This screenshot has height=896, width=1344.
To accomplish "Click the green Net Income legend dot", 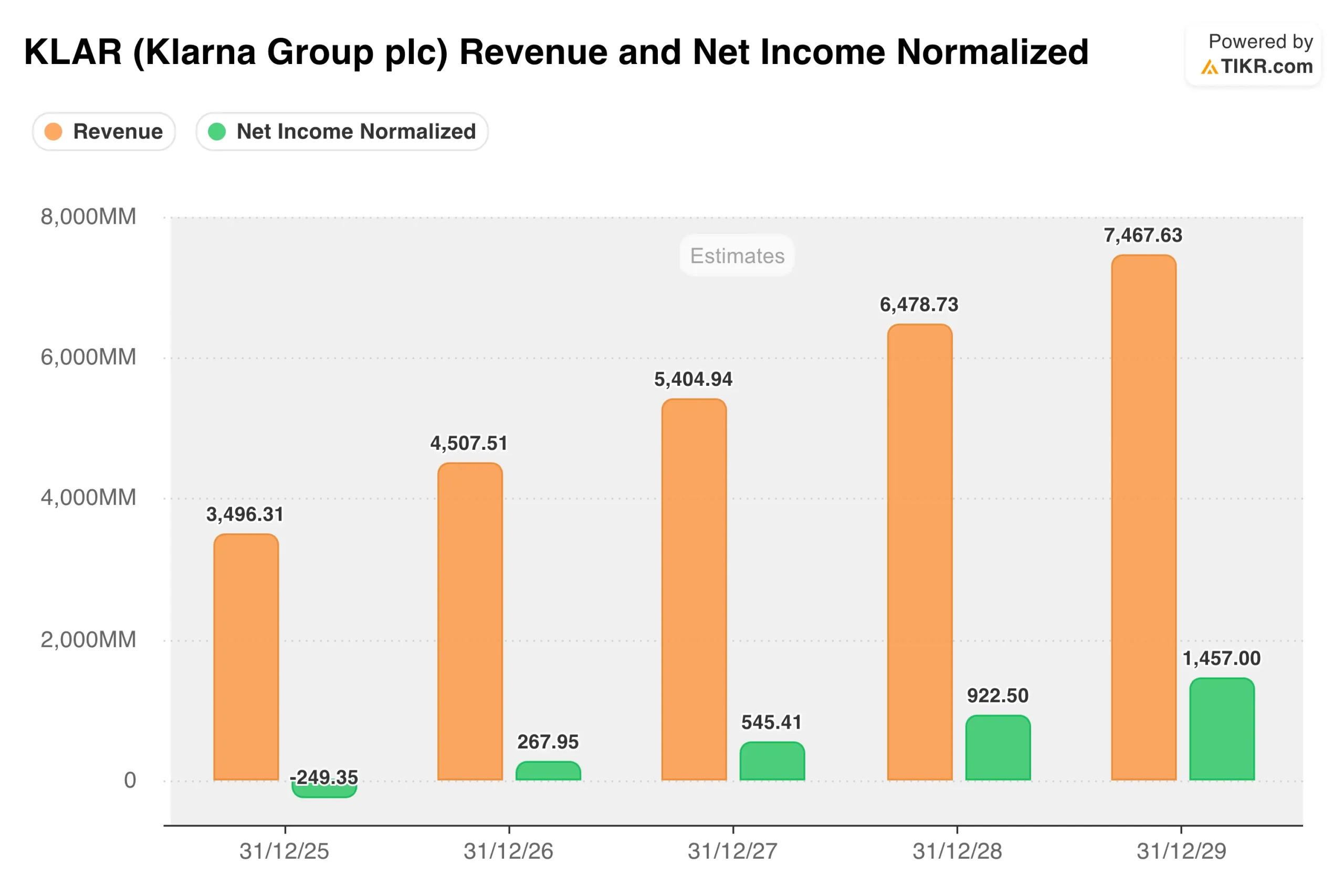I will 217,131.
